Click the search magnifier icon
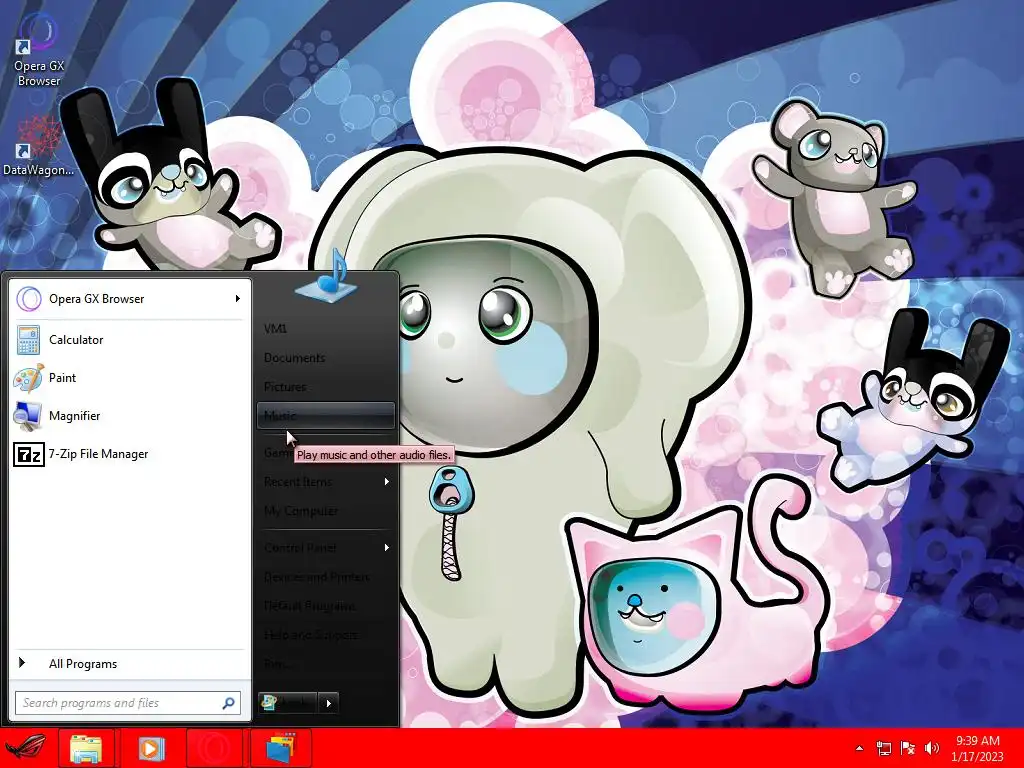Image resolution: width=1024 pixels, height=768 pixels. click(x=229, y=703)
